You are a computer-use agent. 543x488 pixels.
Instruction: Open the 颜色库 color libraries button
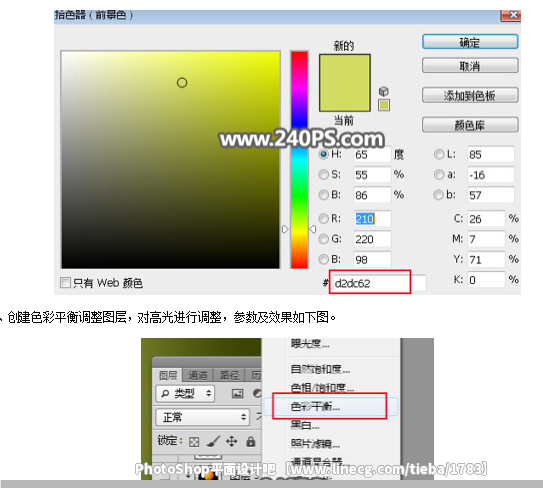[470, 125]
